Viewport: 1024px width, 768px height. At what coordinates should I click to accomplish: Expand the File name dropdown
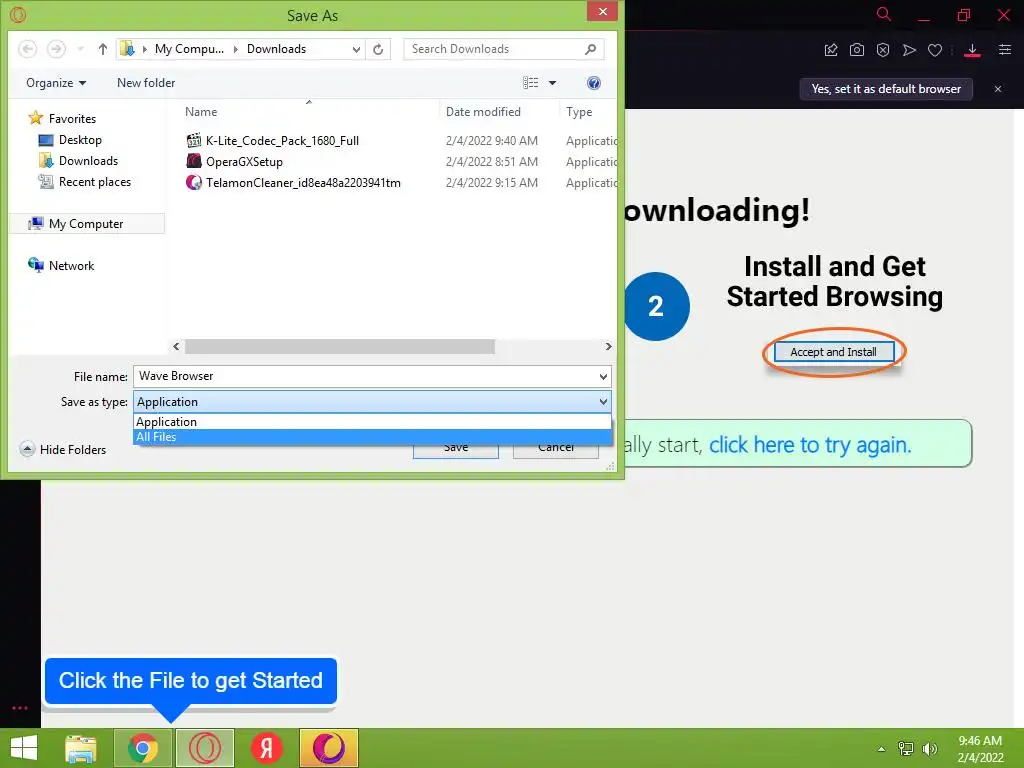[x=603, y=376]
